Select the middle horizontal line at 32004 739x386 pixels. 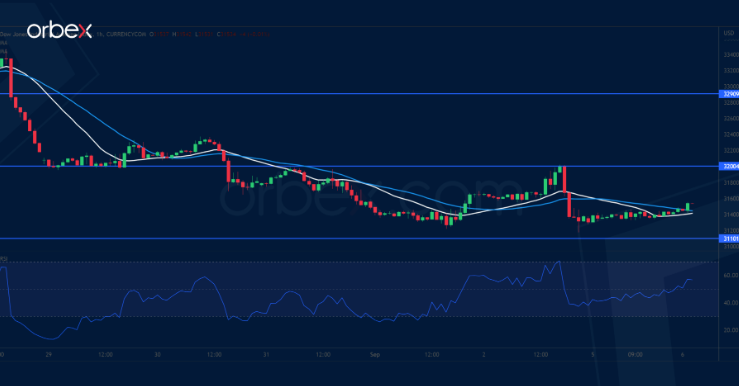(x=359, y=166)
